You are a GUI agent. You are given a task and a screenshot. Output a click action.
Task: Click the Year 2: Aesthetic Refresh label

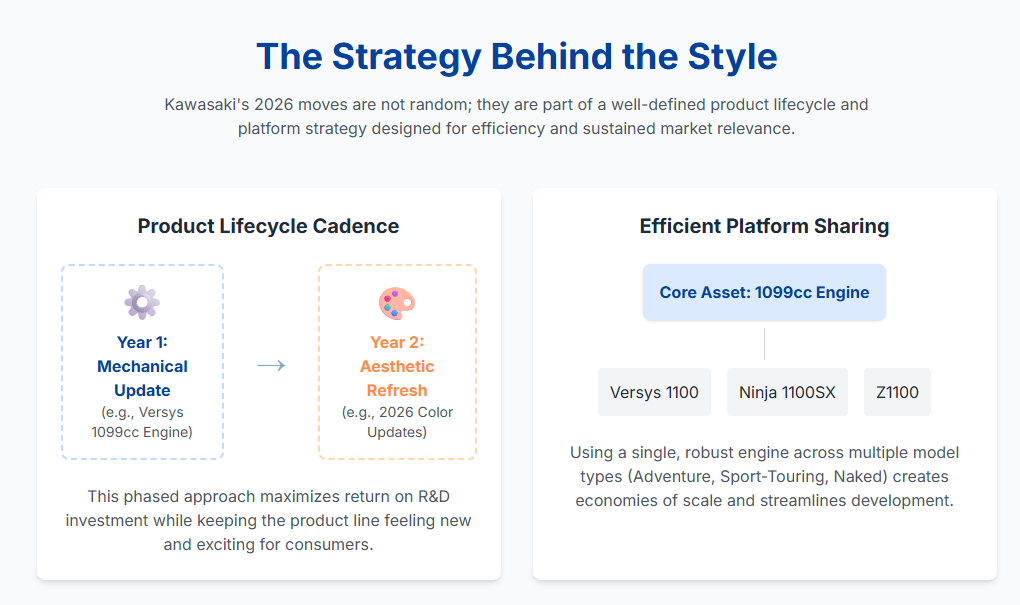[397, 366]
